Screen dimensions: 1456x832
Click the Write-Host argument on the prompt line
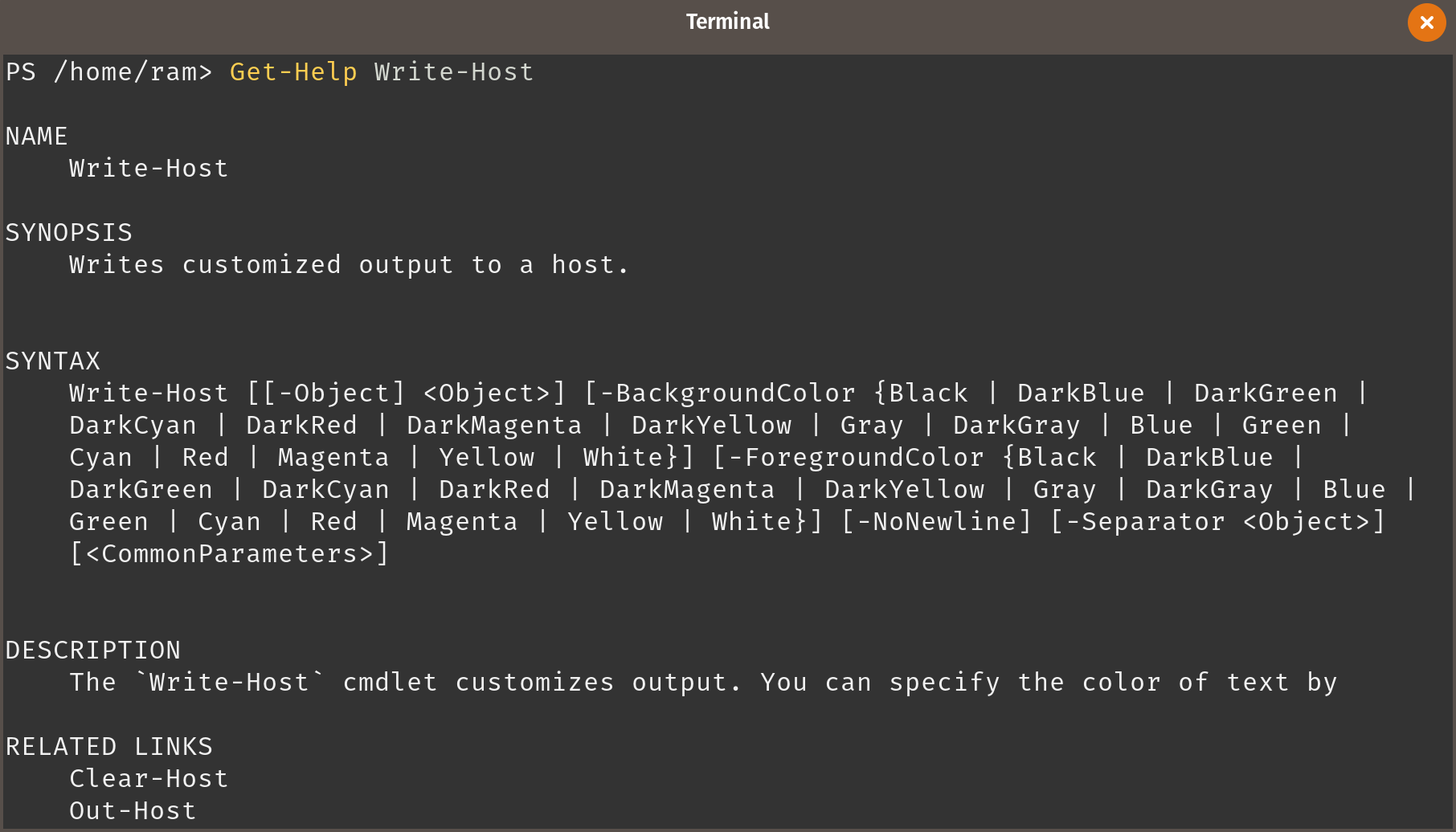[x=454, y=72]
